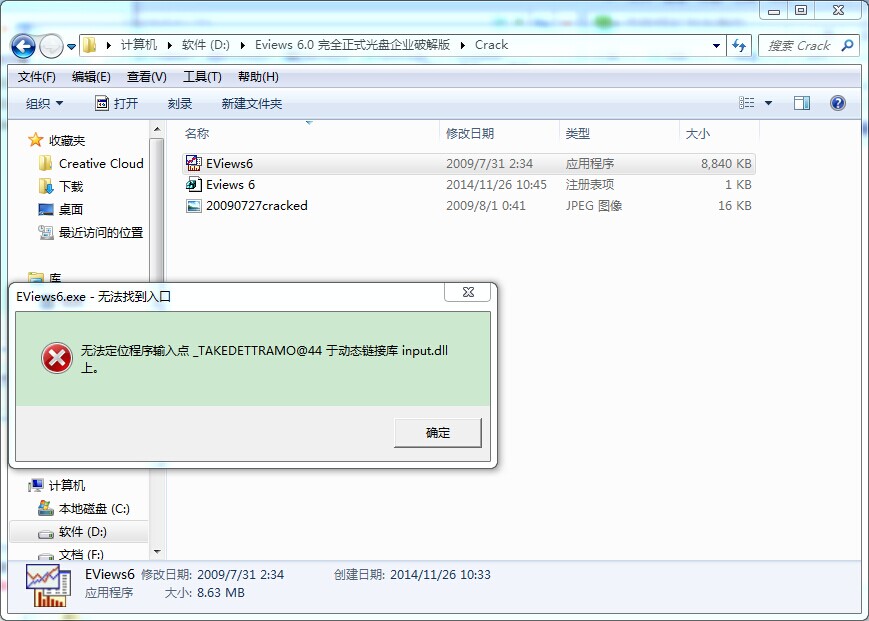Sort by the 大小 column header
This screenshot has height=621, width=869.
(718, 133)
